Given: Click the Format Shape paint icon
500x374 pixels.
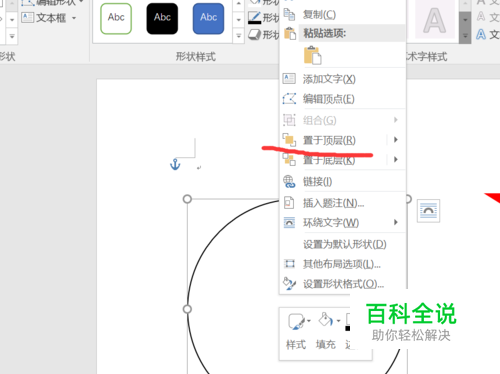Looking at the screenshot, I should [289, 284].
